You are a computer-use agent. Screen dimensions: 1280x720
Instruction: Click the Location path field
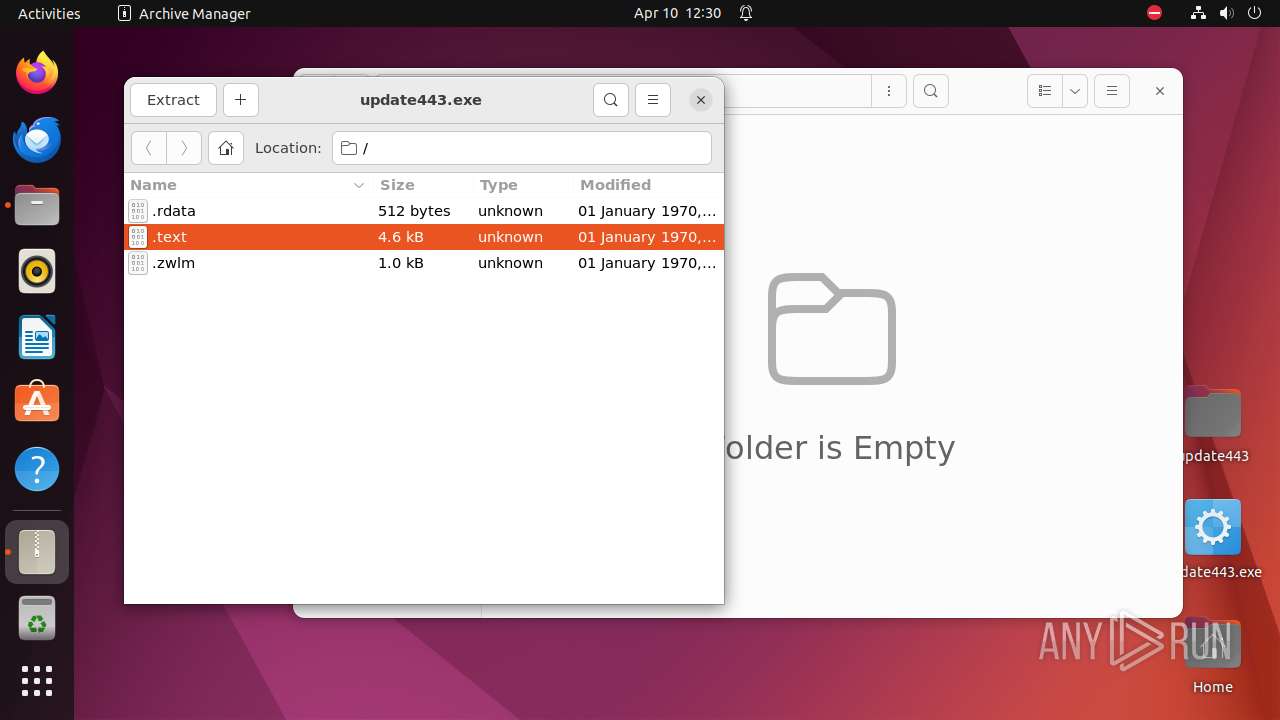(x=522, y=148)
